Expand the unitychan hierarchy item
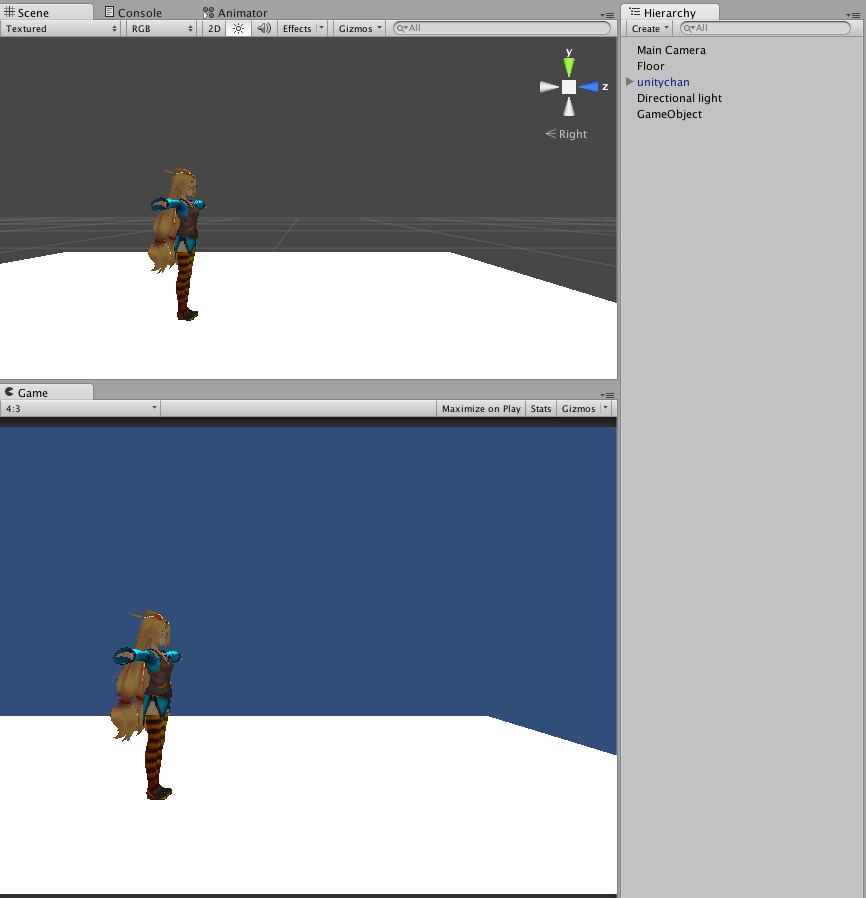The height and width of the screenshot is (898, 866). pyautogui.click(x=628, y=82)
